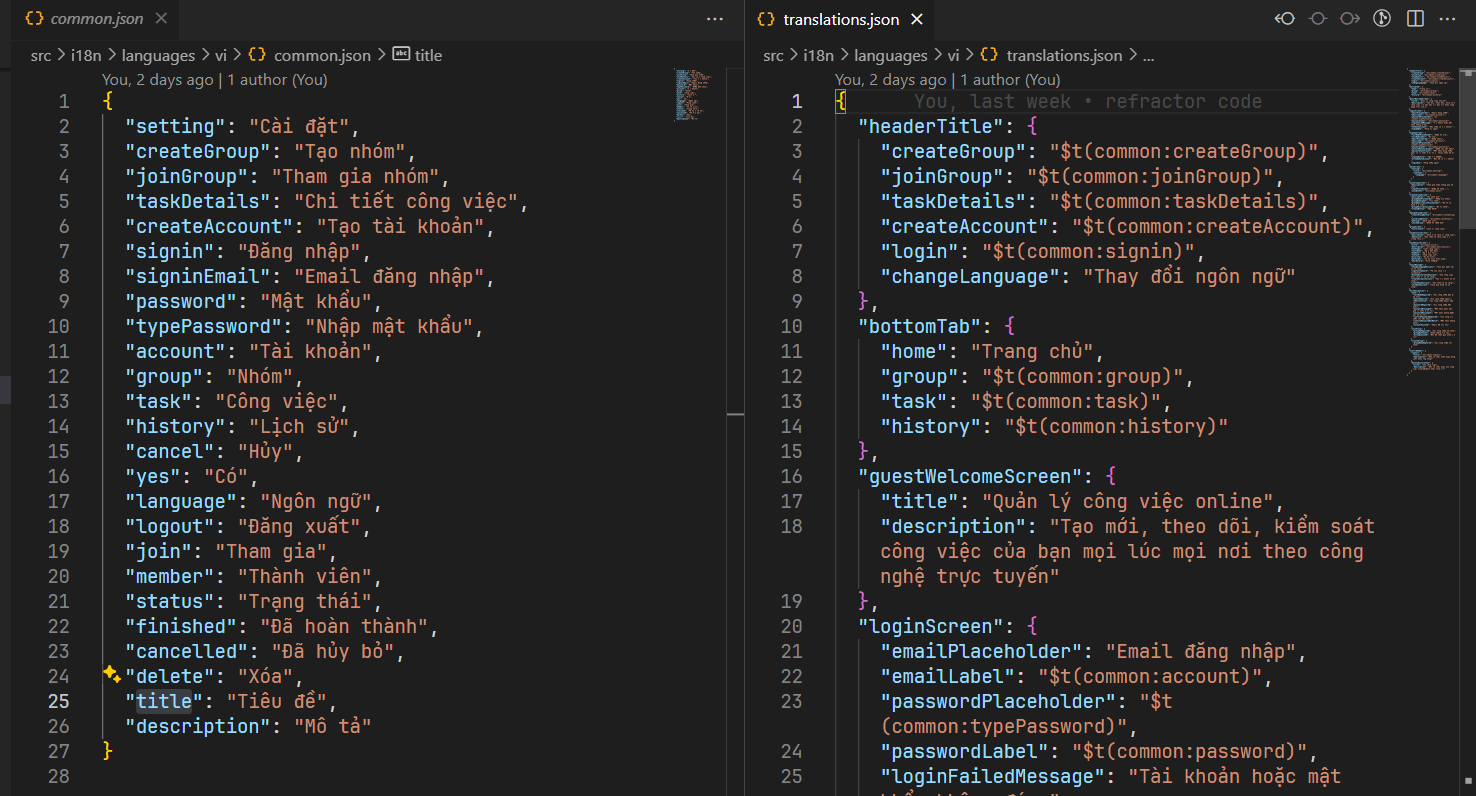Click the "guestWelcomeScreen" key in translations.json

coord(970,476)
